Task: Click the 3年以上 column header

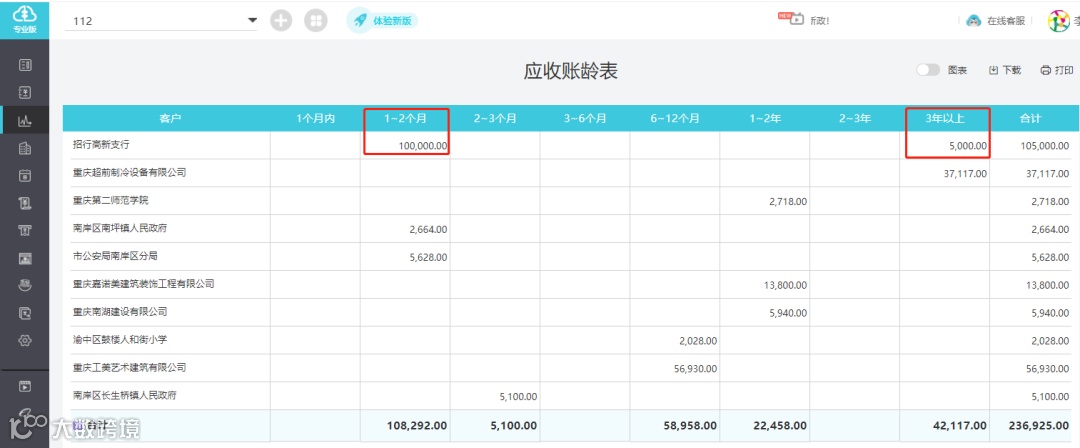Action: (945, 119)
